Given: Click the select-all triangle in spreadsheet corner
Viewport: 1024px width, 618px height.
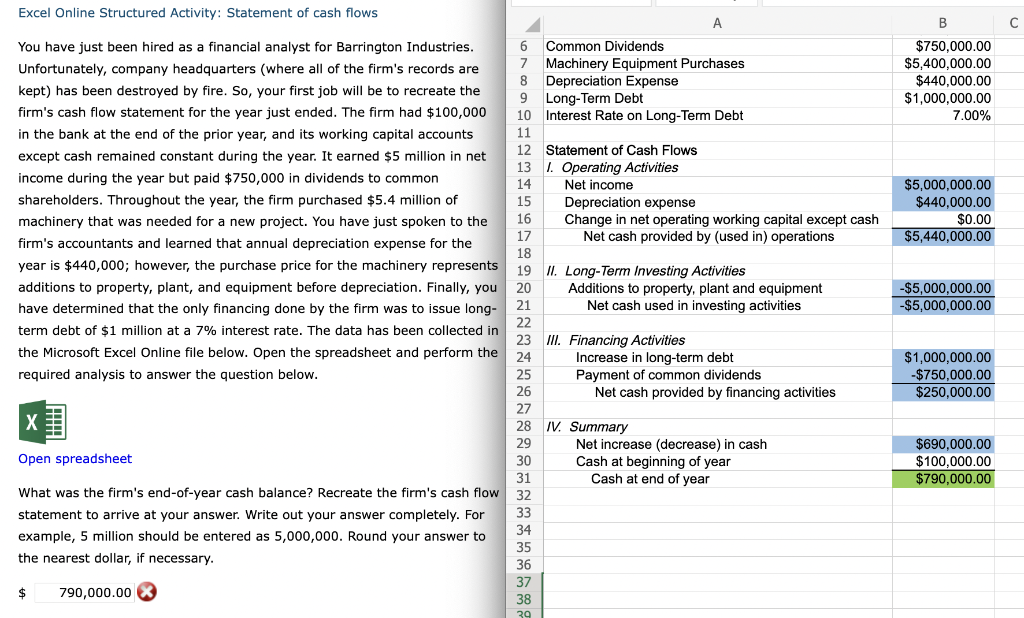Looking at the screenshot, I should coord(529,23).
